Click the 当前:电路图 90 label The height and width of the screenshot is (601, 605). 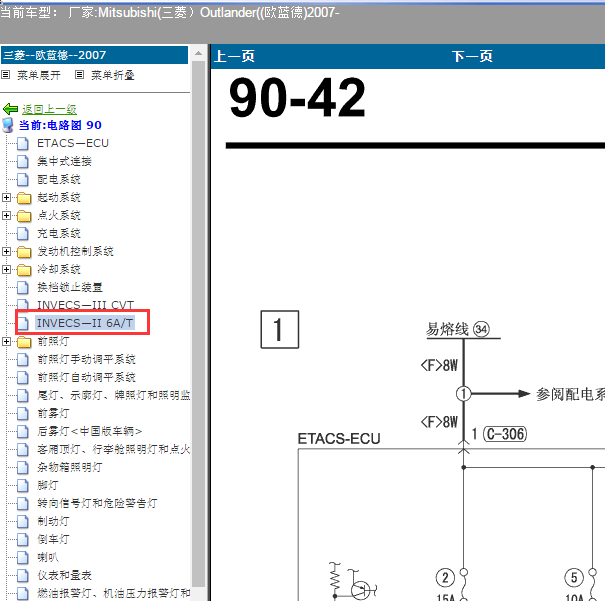tap(60, 125)
